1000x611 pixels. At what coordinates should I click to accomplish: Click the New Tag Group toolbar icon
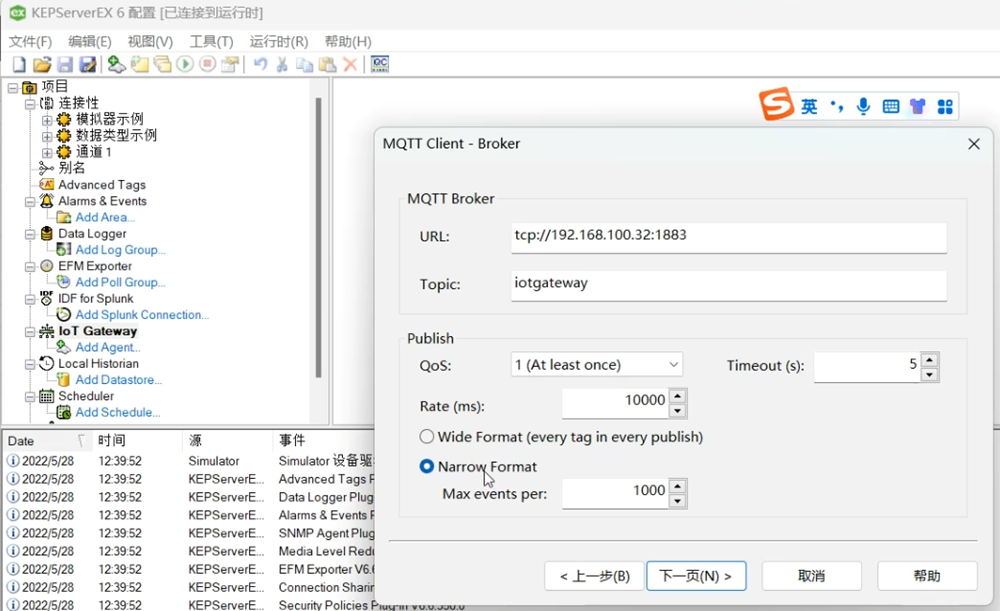coord(163,64)
